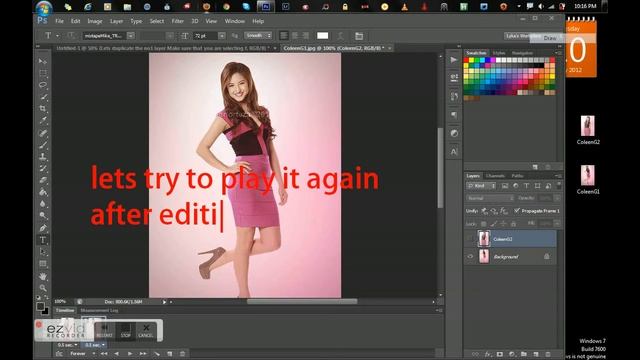Select the Dodge tool
Image resolution: width=640 pixels, height=360 pixels.
pos(42,216)
